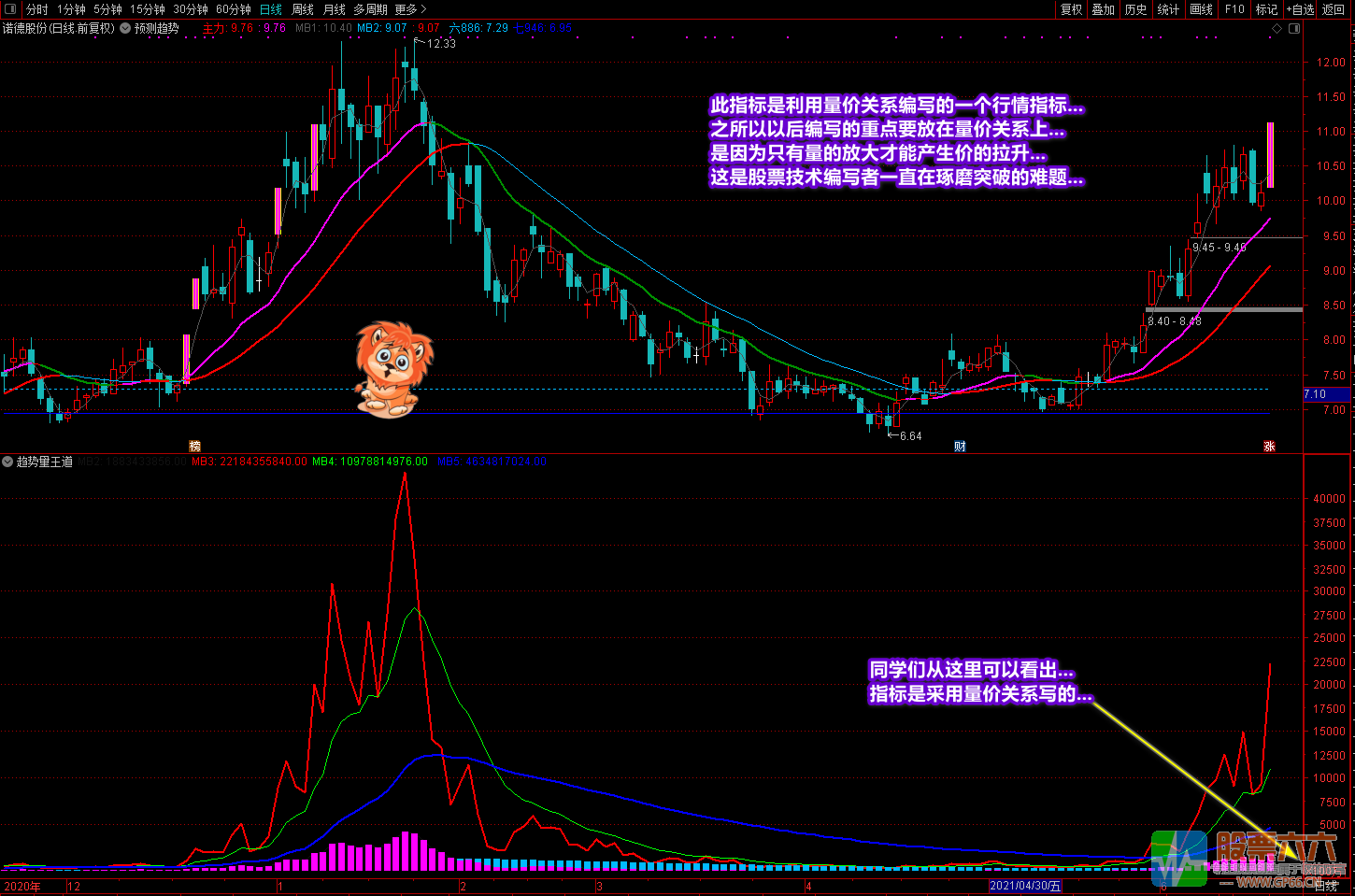The image size is (1355, 896).
Task: Click the 9.45 - 9.46 gap label
Action: point(1219,247)
